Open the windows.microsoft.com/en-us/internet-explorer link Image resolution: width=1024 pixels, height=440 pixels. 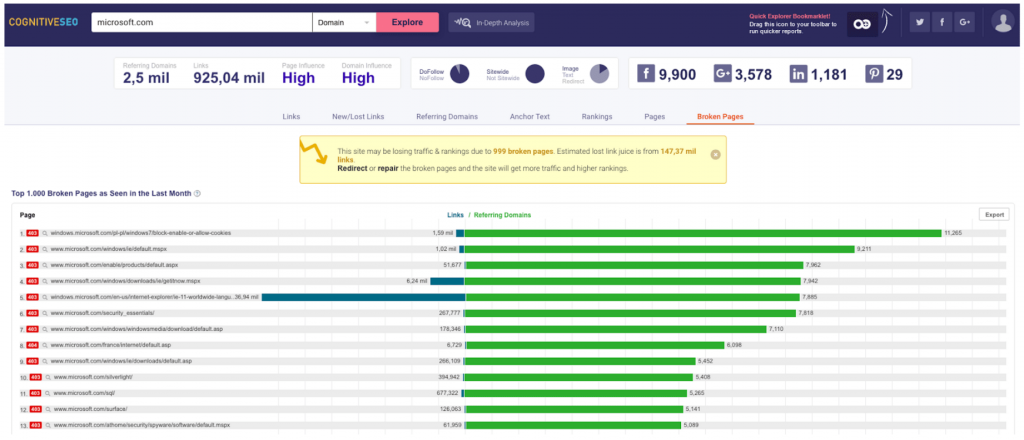tap(140, 297)
